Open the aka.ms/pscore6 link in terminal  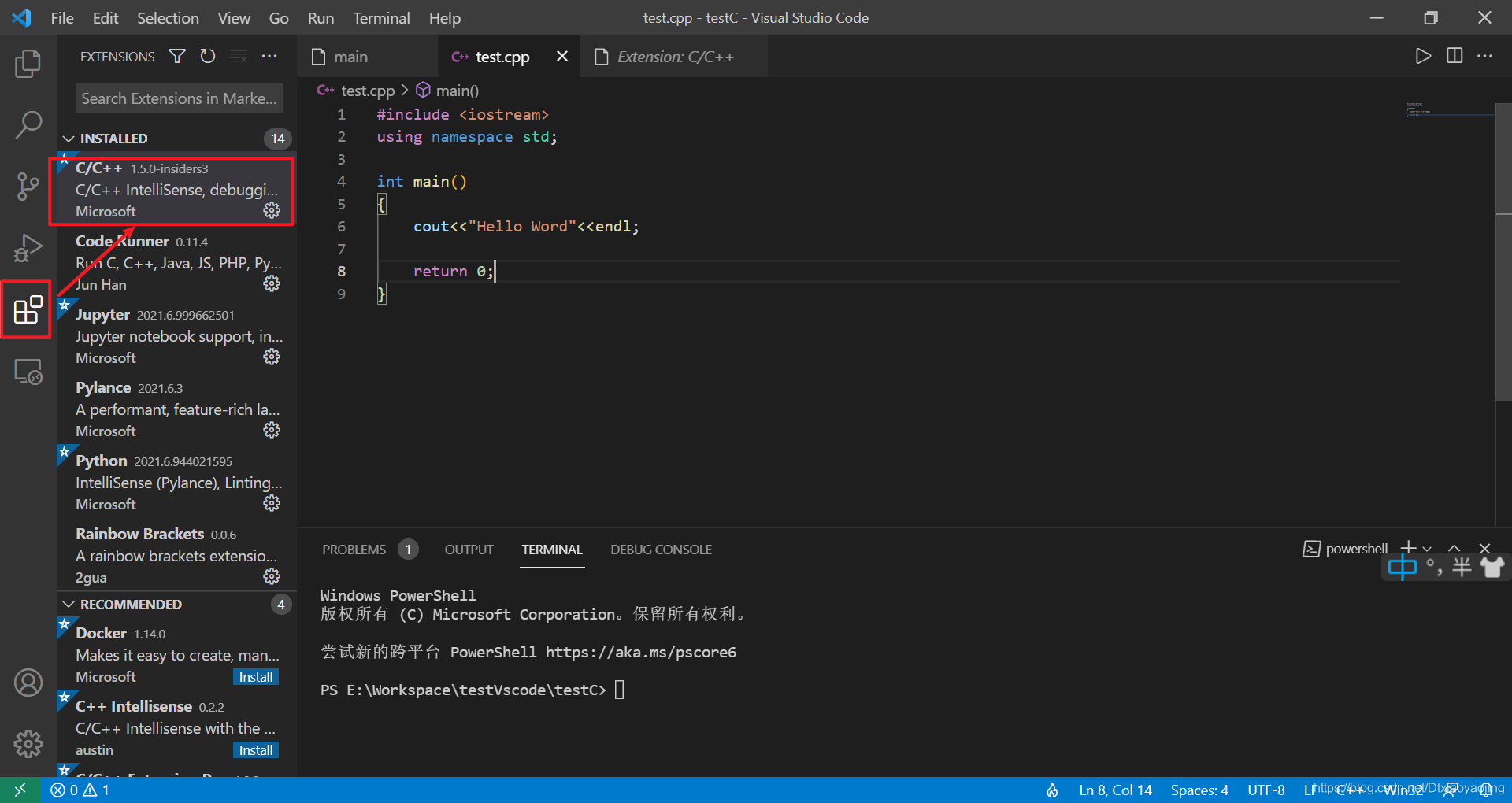tap(641, 652)
